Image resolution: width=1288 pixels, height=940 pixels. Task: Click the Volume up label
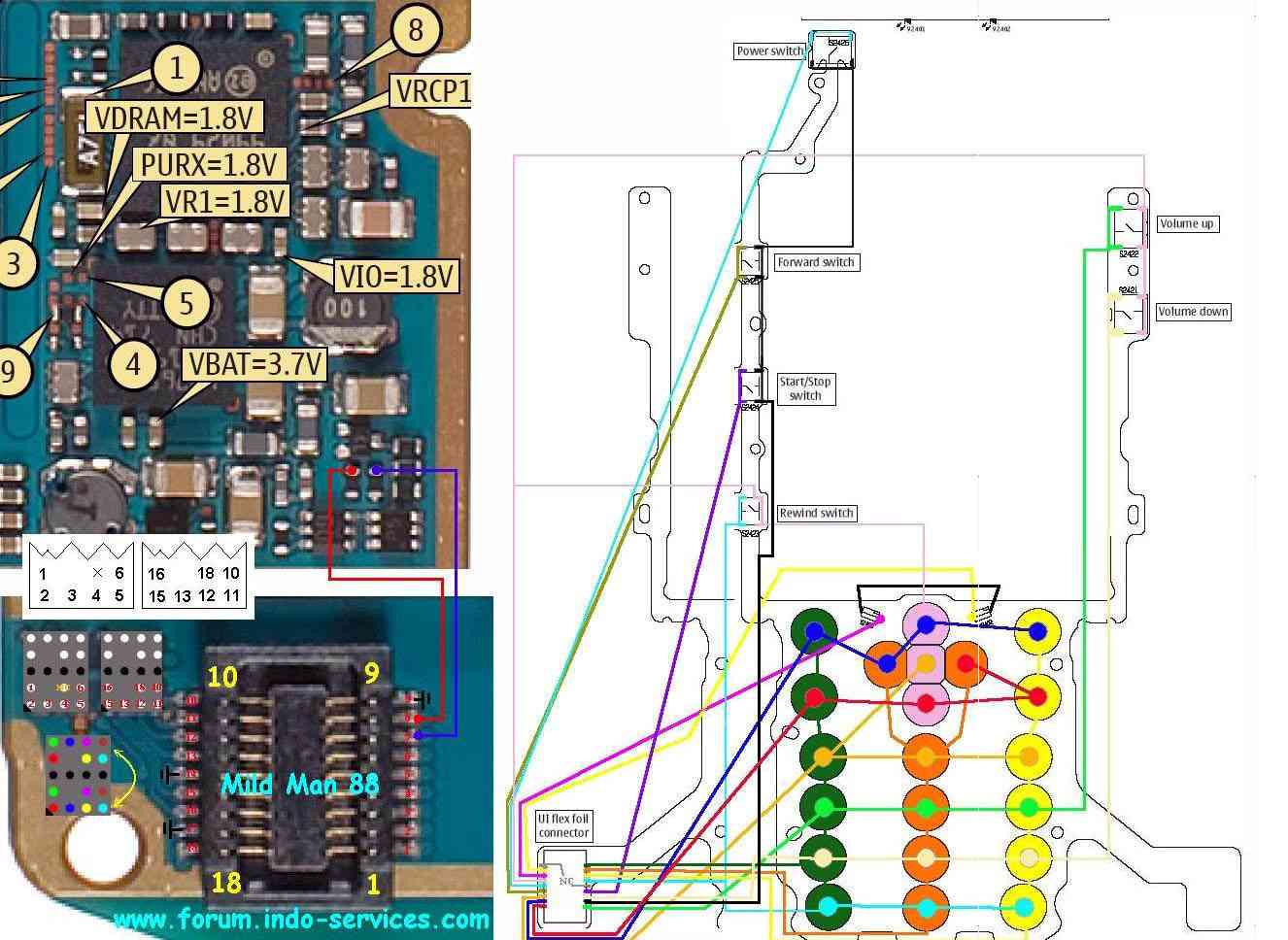[1186, 223]
